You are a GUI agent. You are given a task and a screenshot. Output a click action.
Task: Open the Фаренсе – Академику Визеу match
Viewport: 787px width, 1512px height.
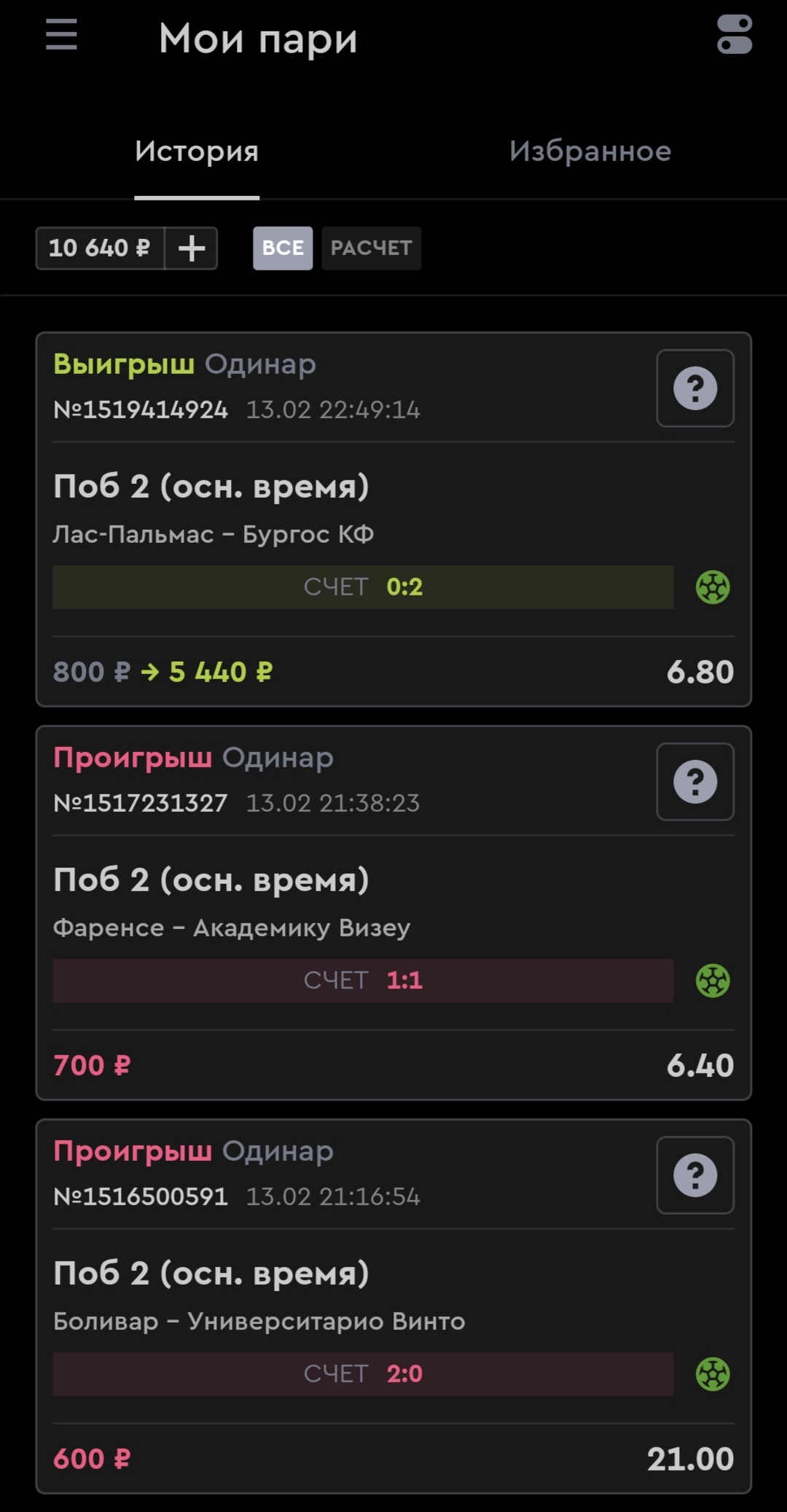tap(232, 928)
